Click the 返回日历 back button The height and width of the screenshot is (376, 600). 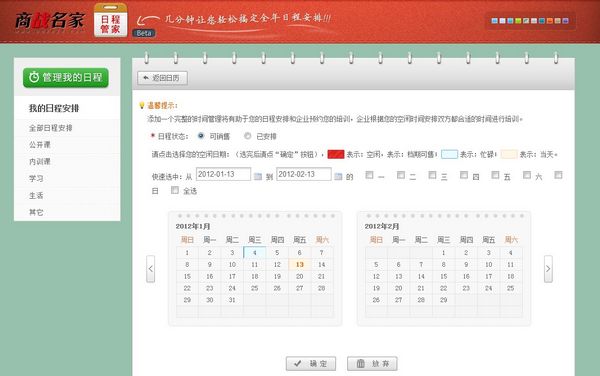coord(162,78)
